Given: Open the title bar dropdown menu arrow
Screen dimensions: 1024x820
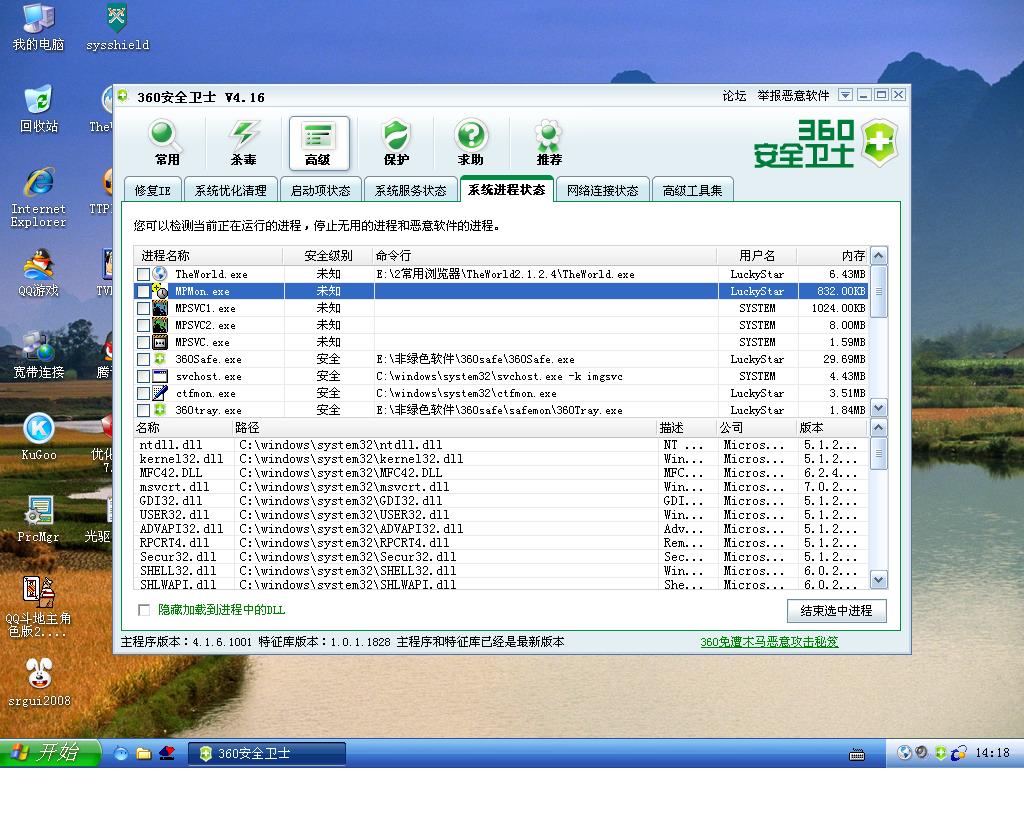Looking at the screenshot, I should [x=845, y=95].
